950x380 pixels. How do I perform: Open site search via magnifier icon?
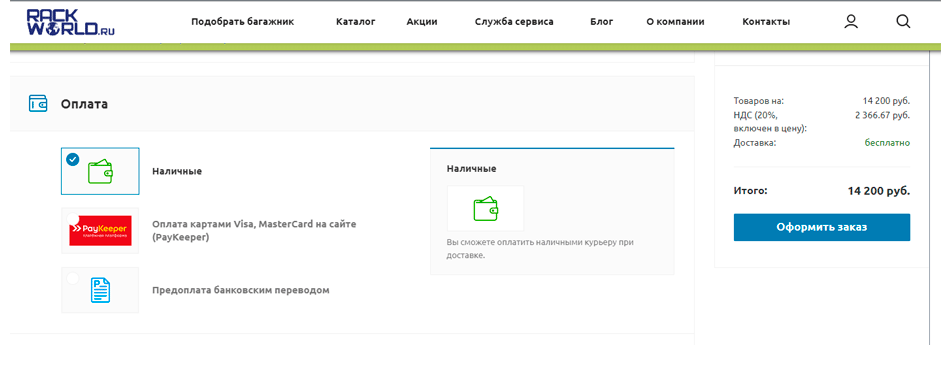903,22
